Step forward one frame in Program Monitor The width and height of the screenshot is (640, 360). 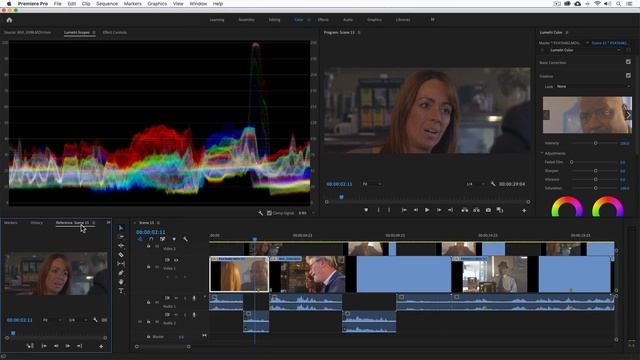[439, 210]
